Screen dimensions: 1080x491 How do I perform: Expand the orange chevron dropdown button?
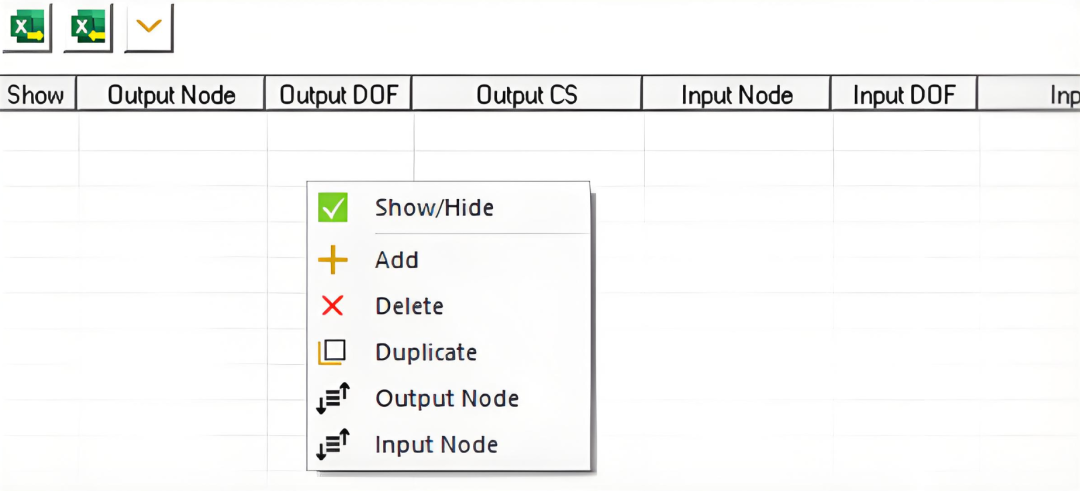pyautogui.click(x=149, y=28)
